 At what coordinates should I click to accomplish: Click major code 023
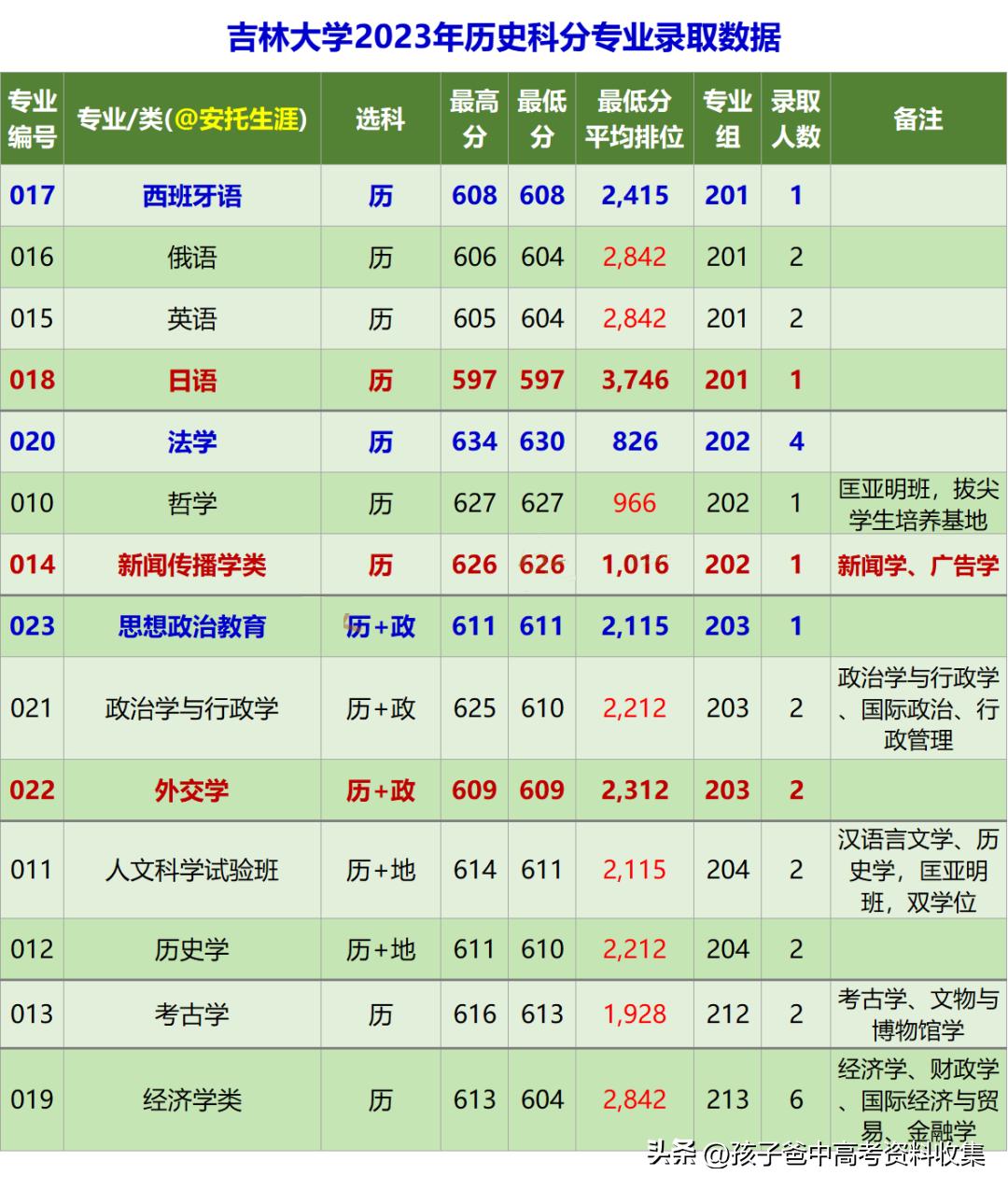click(x=33, y=626)
